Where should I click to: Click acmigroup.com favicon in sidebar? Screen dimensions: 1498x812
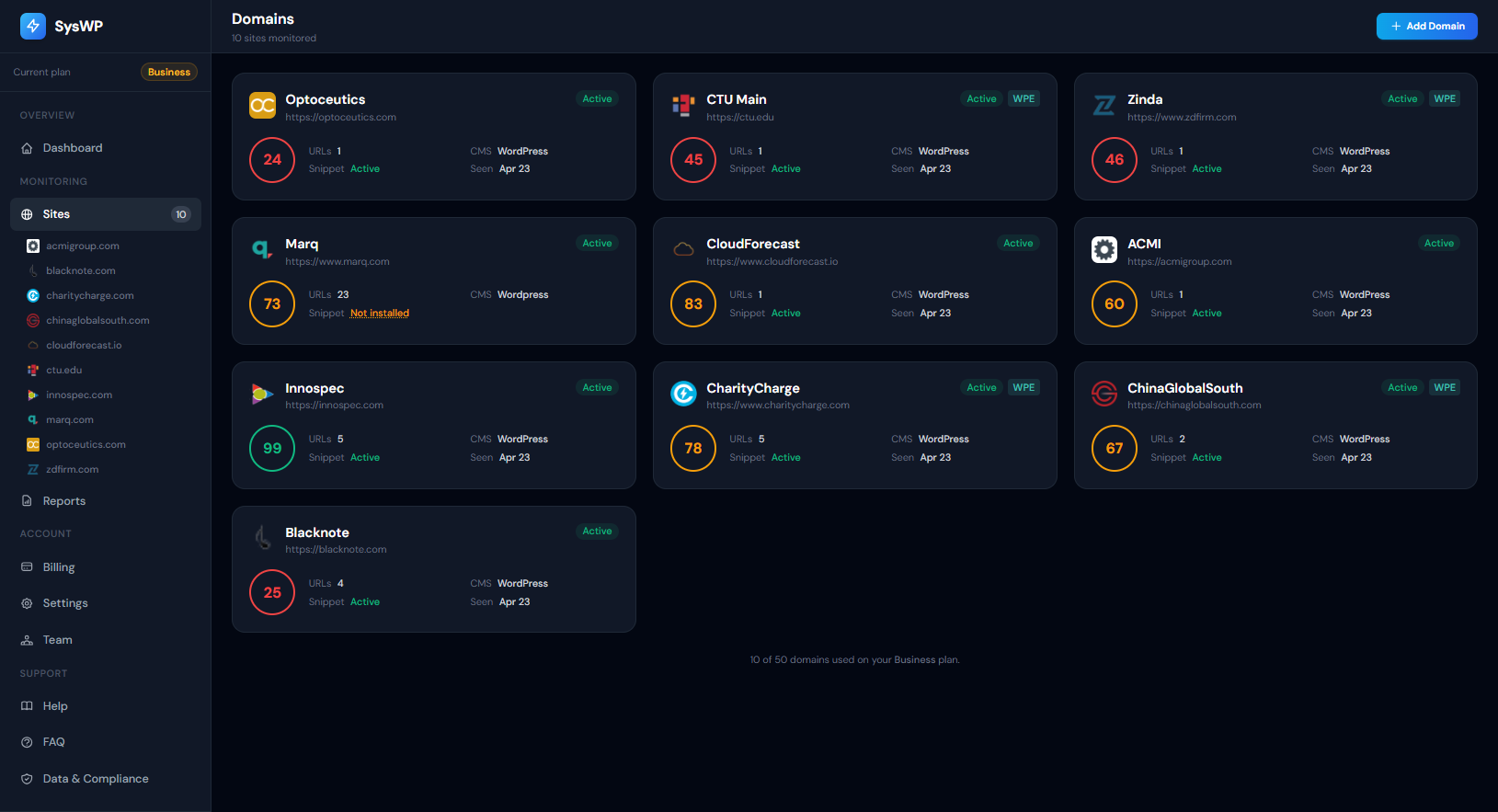pos(33,246)
